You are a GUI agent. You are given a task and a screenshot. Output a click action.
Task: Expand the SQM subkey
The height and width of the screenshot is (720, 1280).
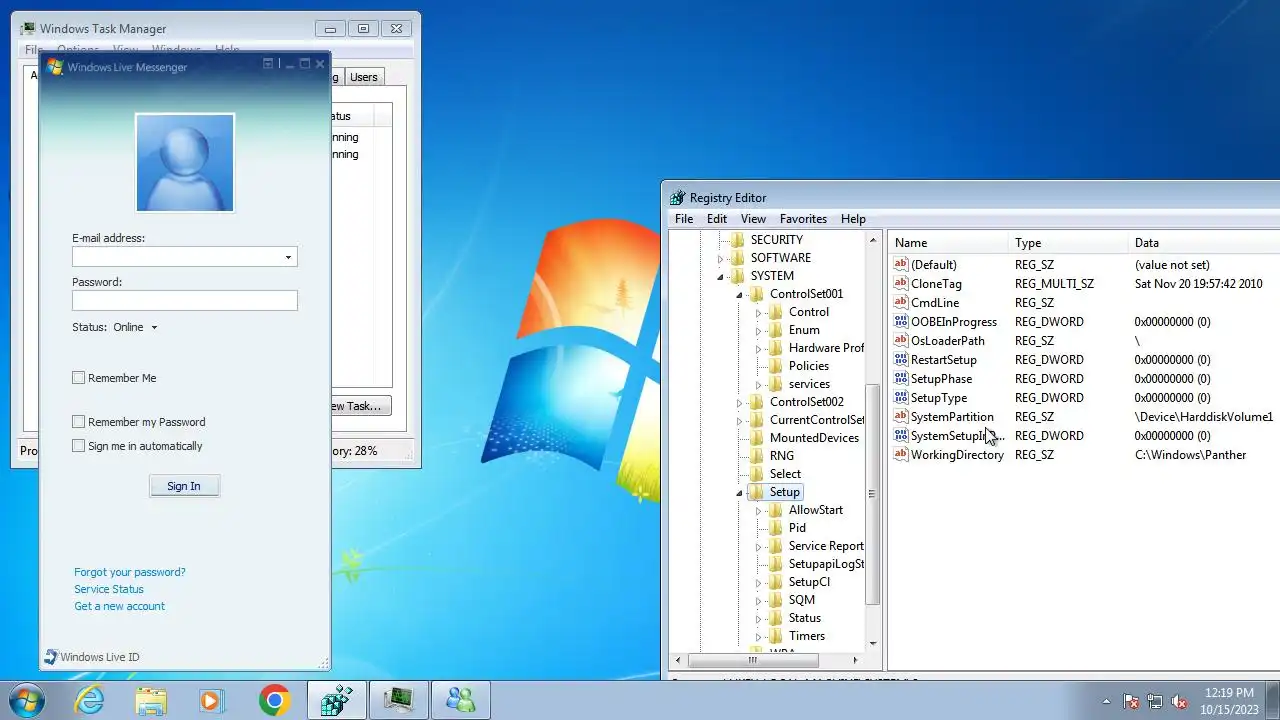[x=758, y=600]
